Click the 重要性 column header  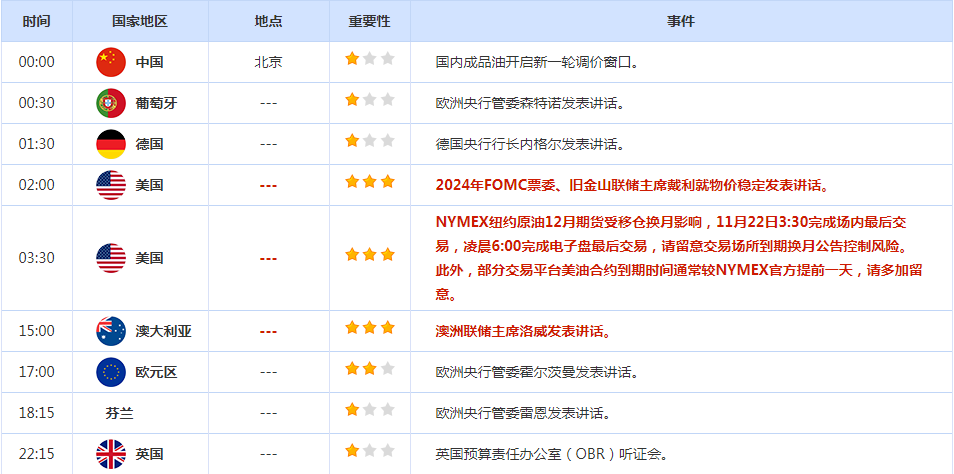[x=369, y=21]
